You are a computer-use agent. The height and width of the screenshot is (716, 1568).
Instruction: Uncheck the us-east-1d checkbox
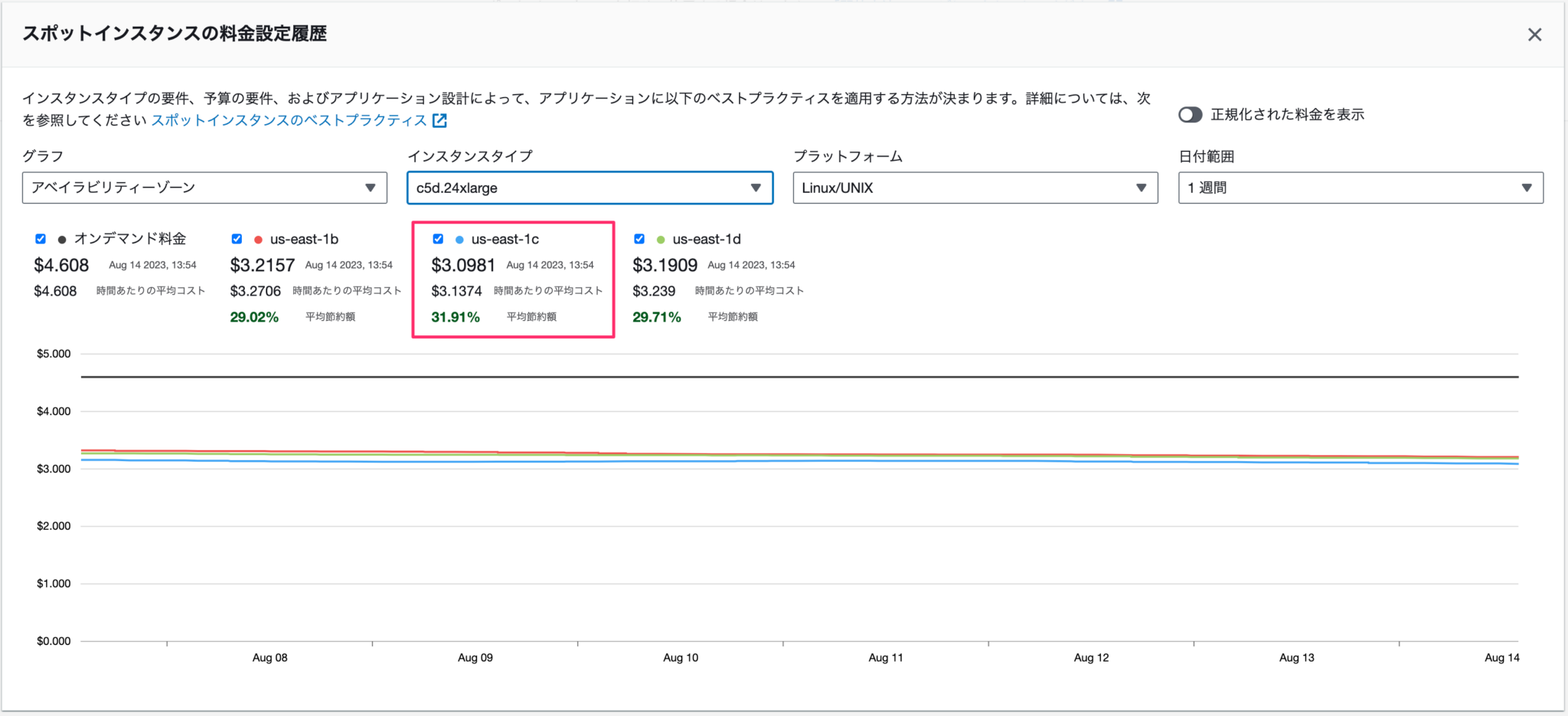point(639,238)
